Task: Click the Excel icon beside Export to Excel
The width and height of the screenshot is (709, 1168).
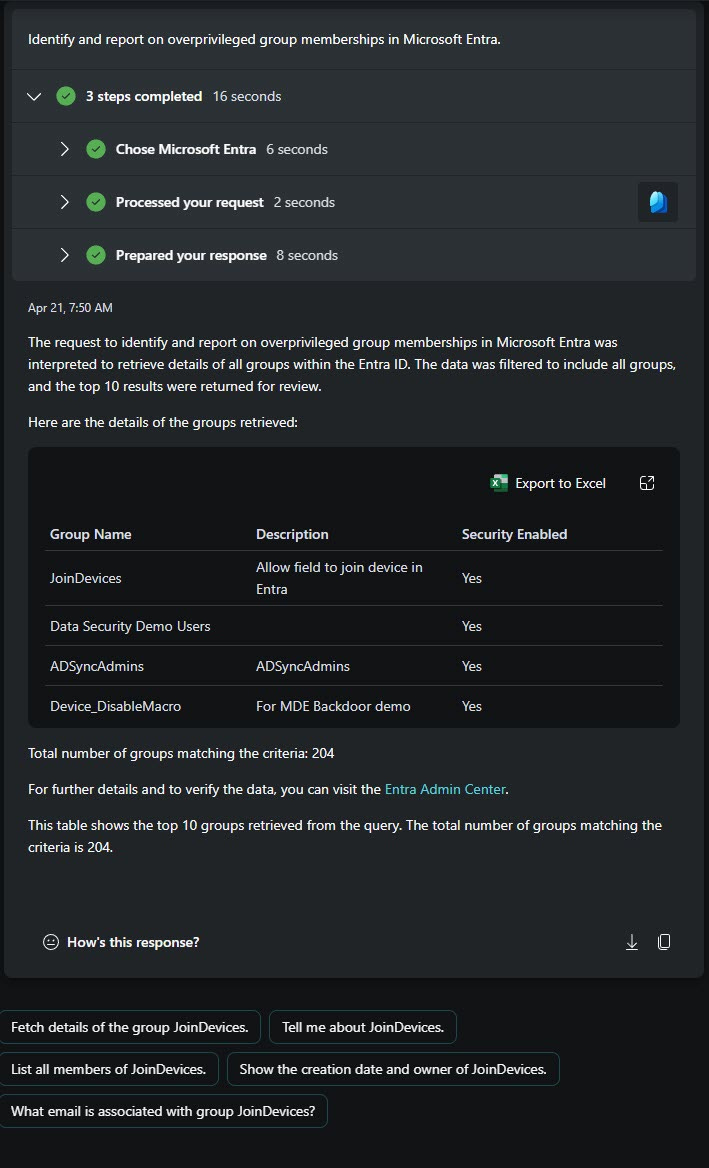Action: coord(498,483)
